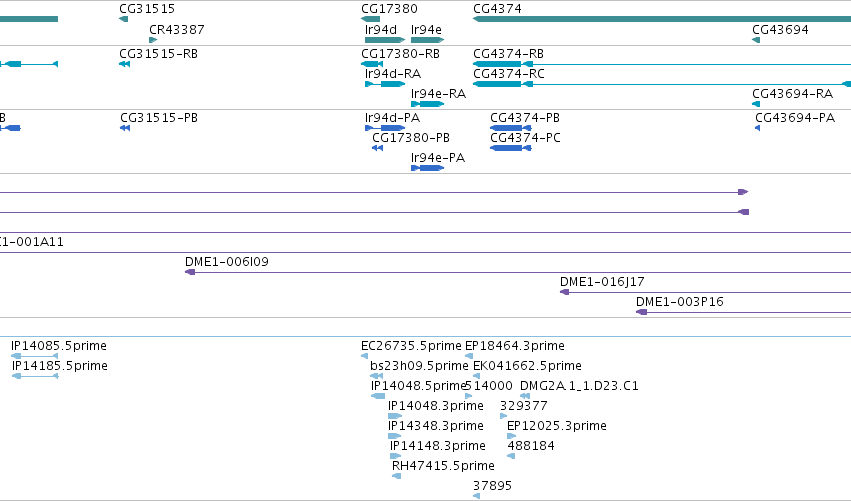Click the EP12025.3prime EST label
Viewport: 851px width, 501px height.
[x=556, y=426]
